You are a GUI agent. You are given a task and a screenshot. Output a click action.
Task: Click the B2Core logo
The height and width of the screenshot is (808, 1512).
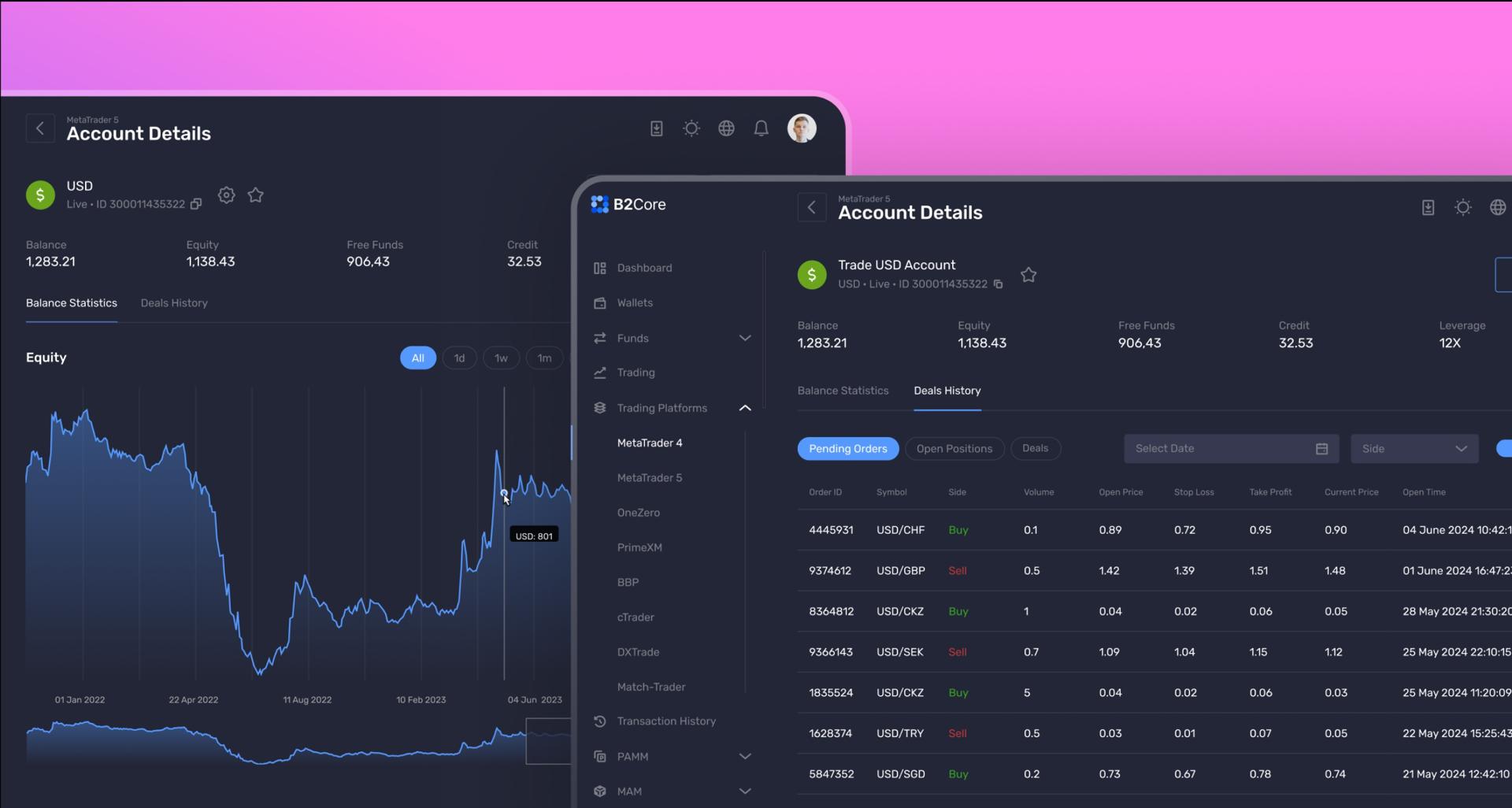(x=628, y=205)
